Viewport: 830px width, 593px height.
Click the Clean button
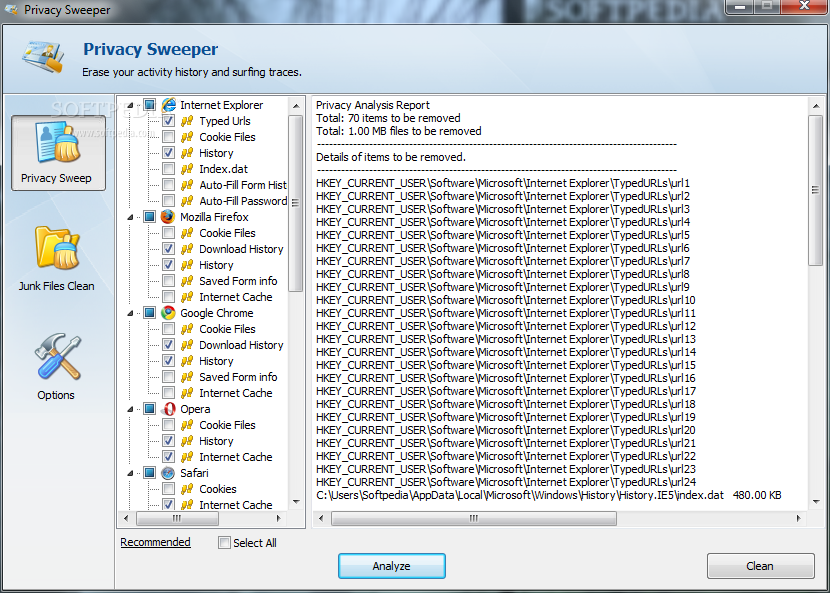point(760,566)
